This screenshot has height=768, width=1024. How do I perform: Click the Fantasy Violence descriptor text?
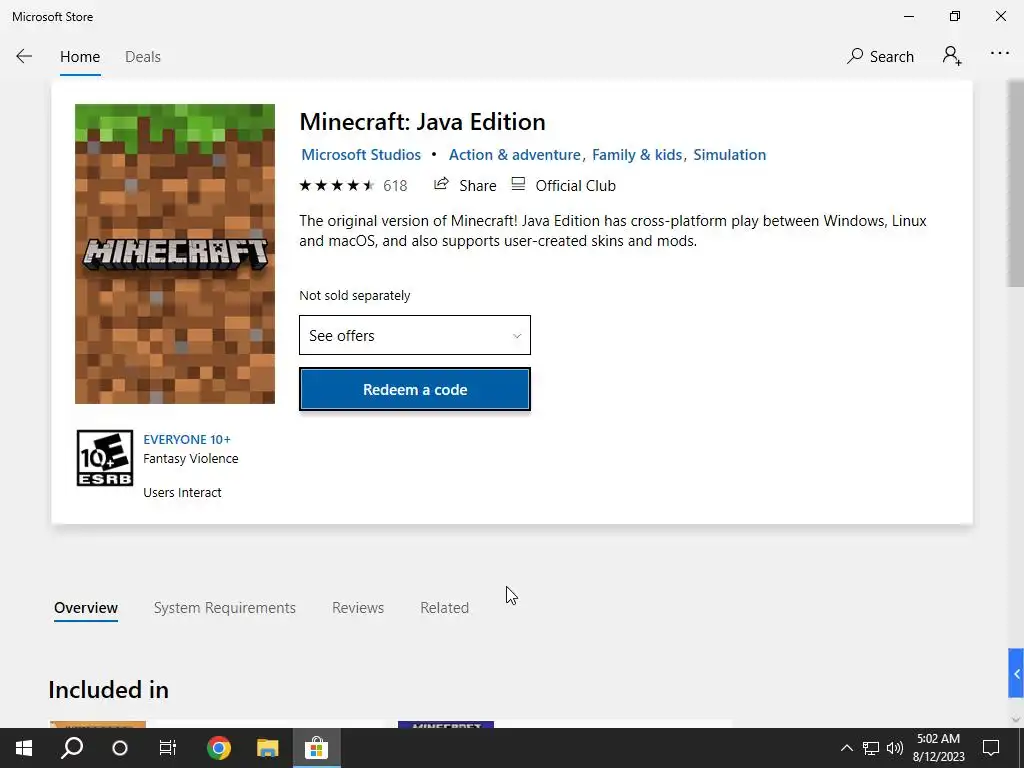191,459
